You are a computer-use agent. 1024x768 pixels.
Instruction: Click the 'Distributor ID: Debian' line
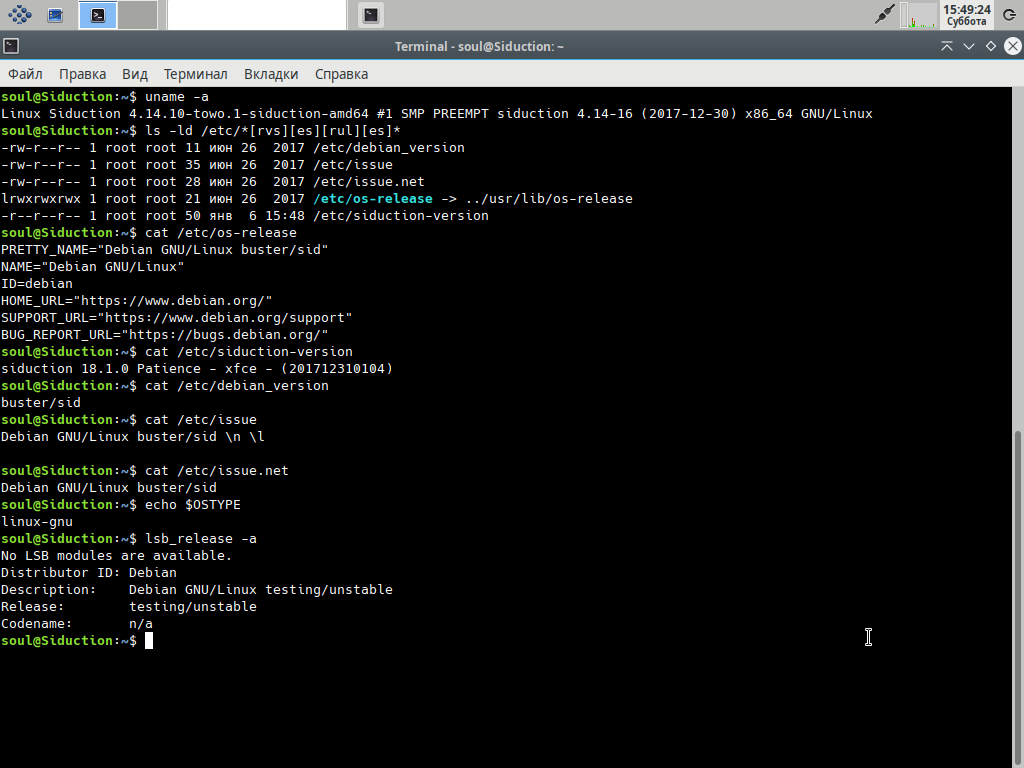pos(89,573)
